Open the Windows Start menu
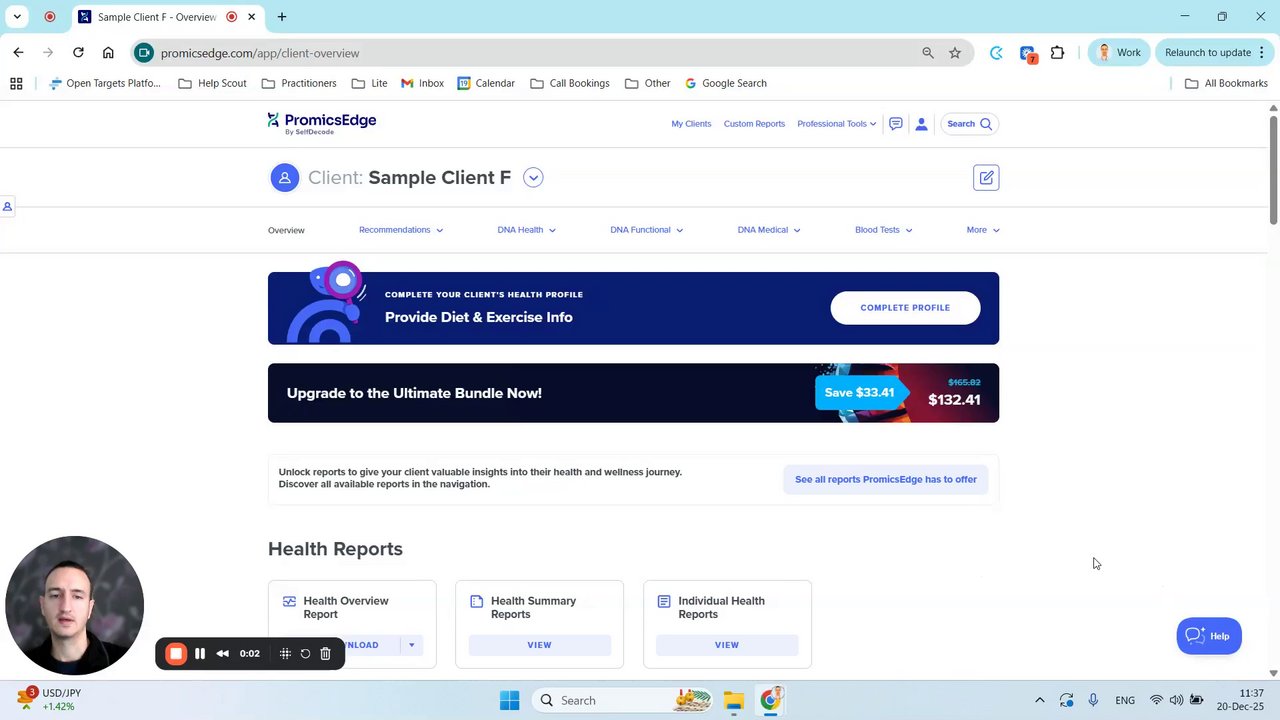The height and width of the screenshot is (720, 1280). click(509, 701)
